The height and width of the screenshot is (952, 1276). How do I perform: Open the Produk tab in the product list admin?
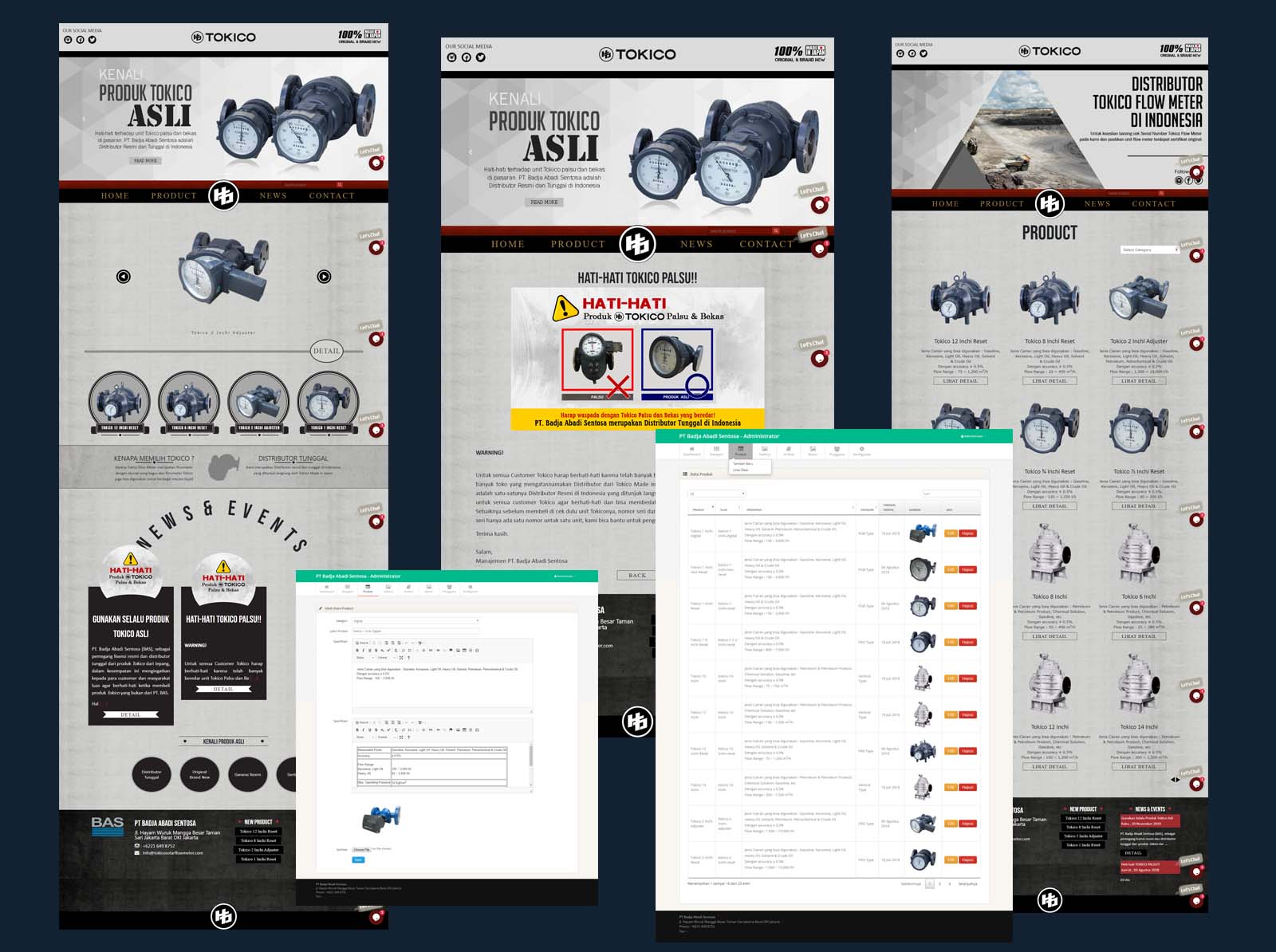coord(740,451)
